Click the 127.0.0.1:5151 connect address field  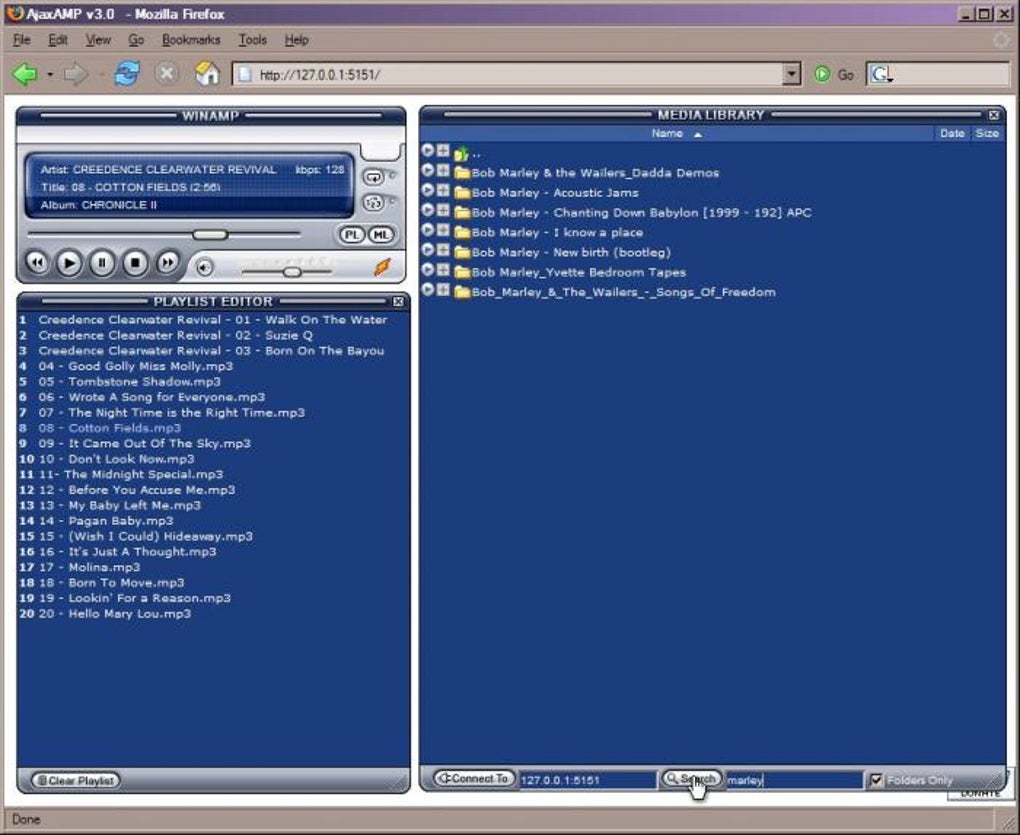tap(587, 780)
